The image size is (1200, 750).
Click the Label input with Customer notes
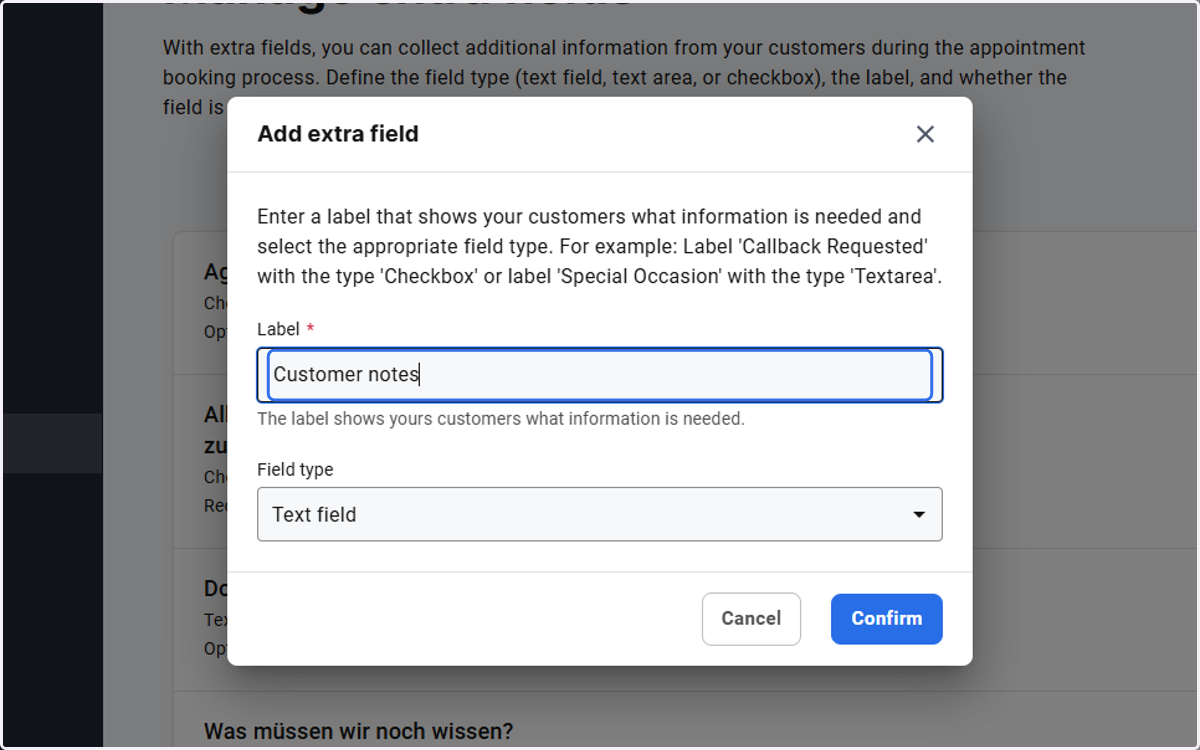(600, 375)
